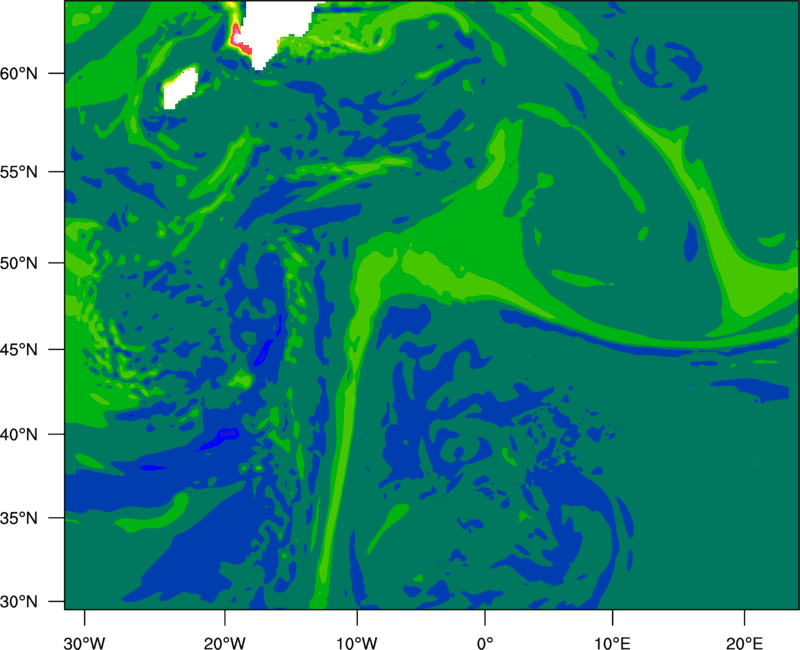
Task: Click the 30°W longitude label
Action: pos(85,643)
